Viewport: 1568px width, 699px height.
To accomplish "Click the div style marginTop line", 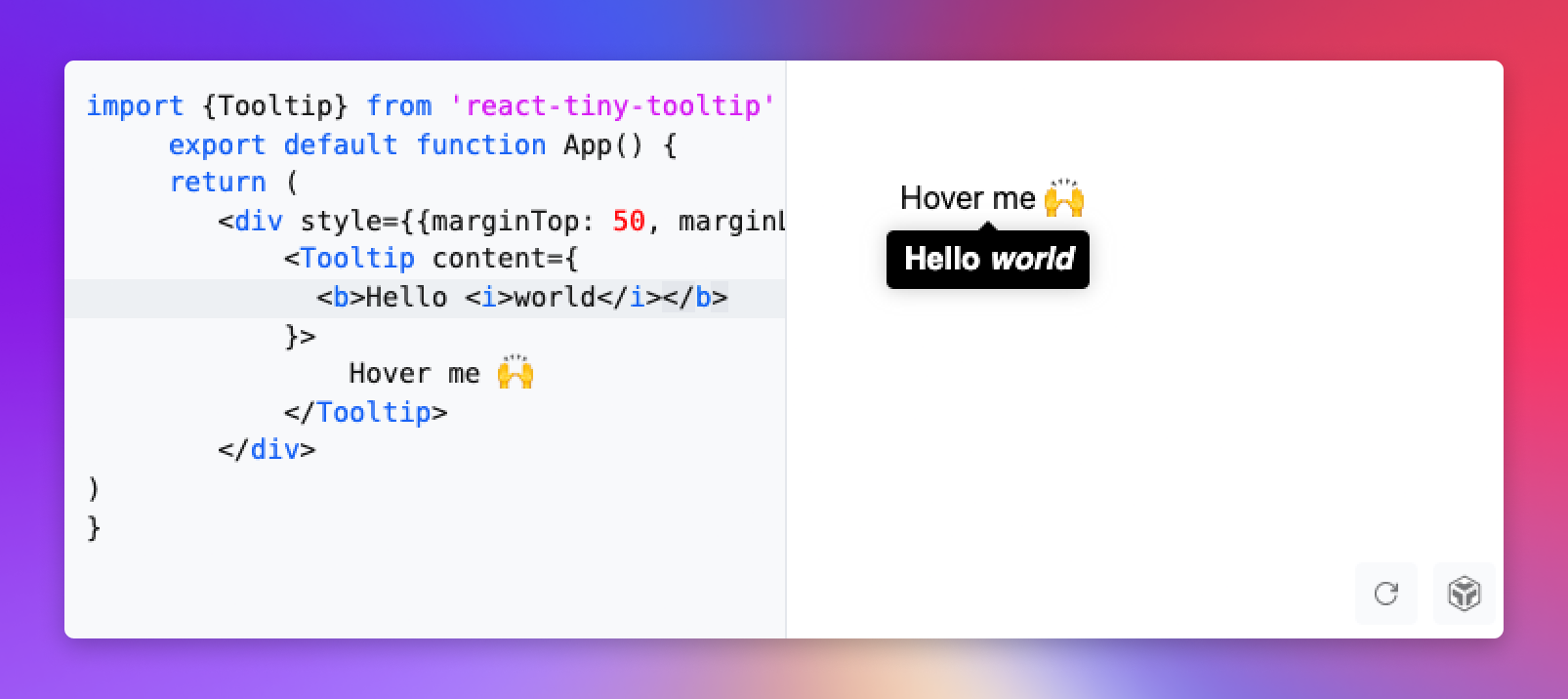I will click(502, 221).
